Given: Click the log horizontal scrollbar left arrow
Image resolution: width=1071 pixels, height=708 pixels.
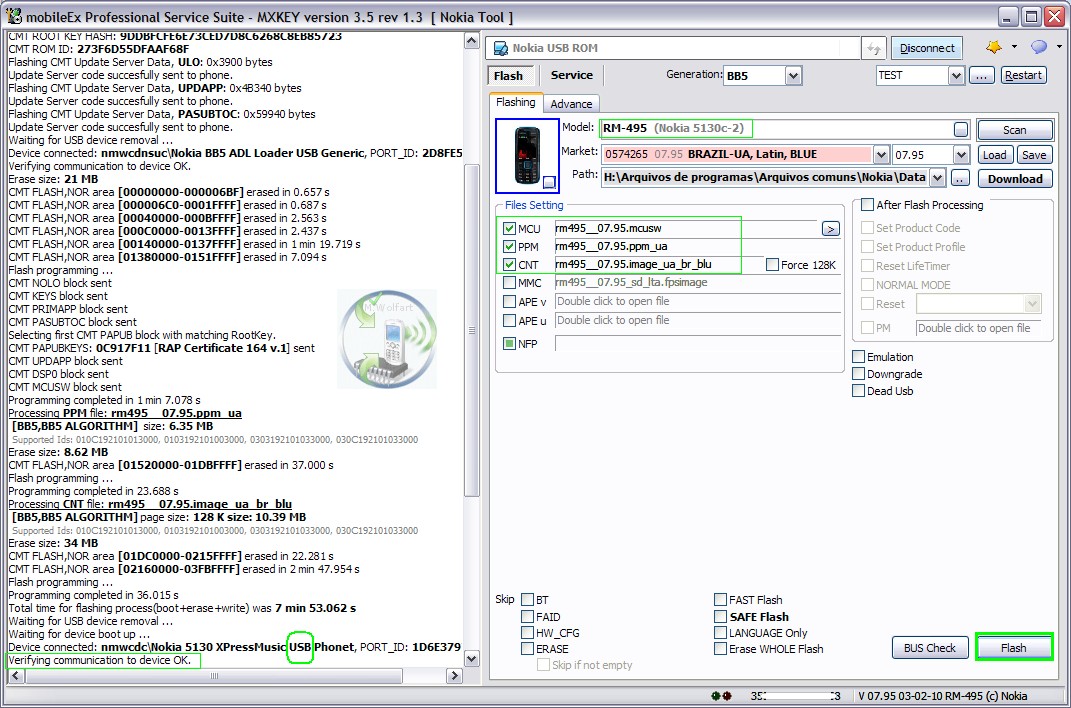Looking at the screenshot, I should pyautogui.click(x=16, y=676).
